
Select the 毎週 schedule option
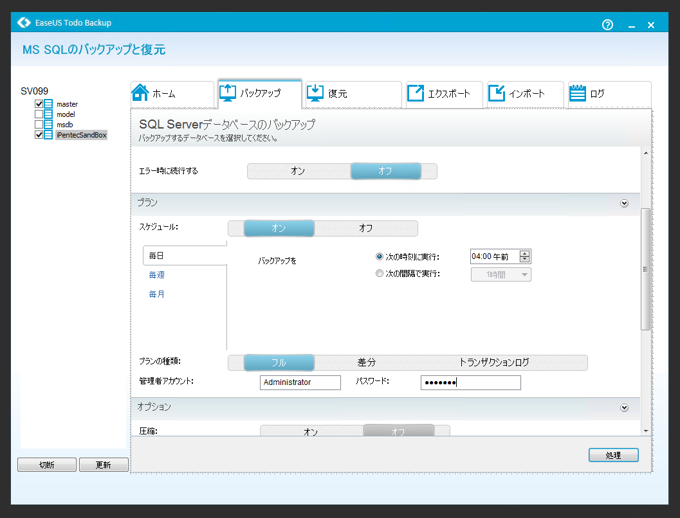point(157,275)
